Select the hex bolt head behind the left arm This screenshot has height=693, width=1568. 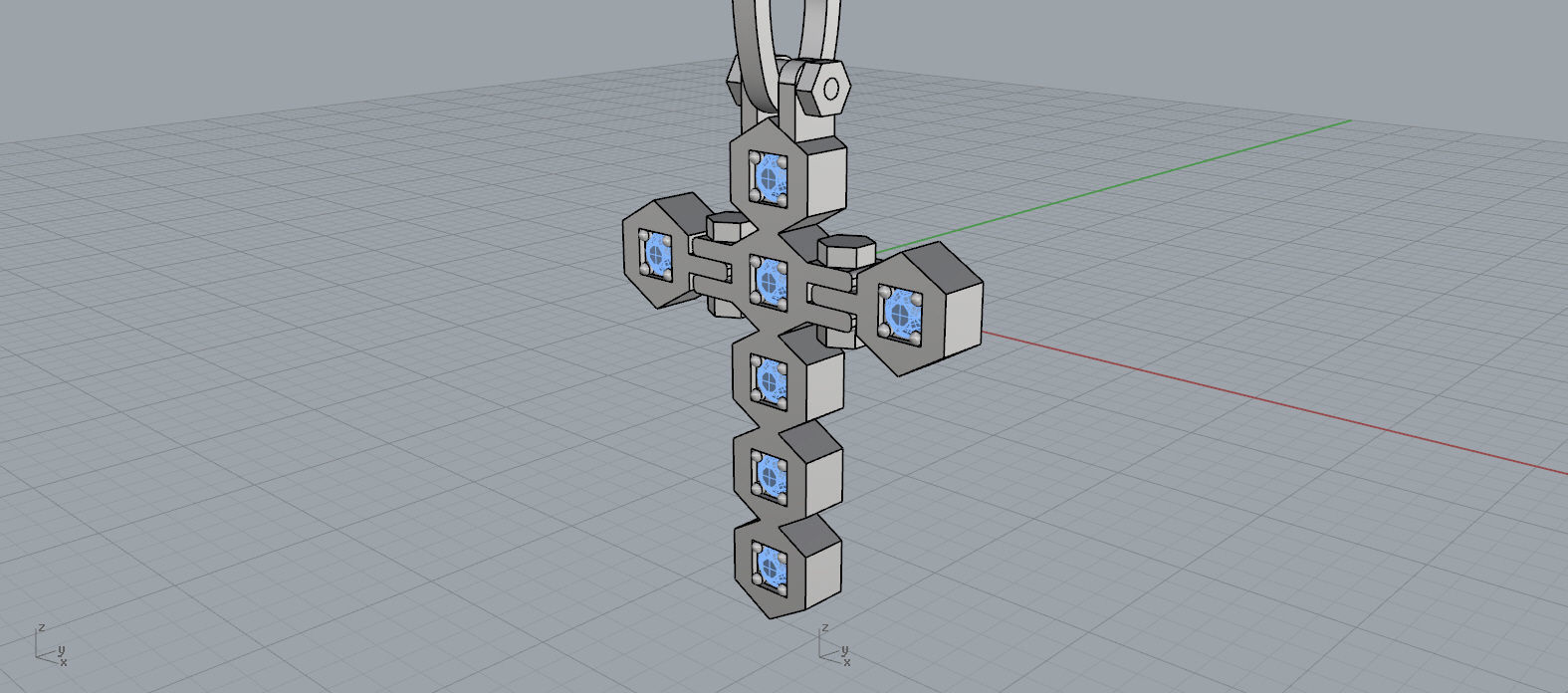pos(731,228)
